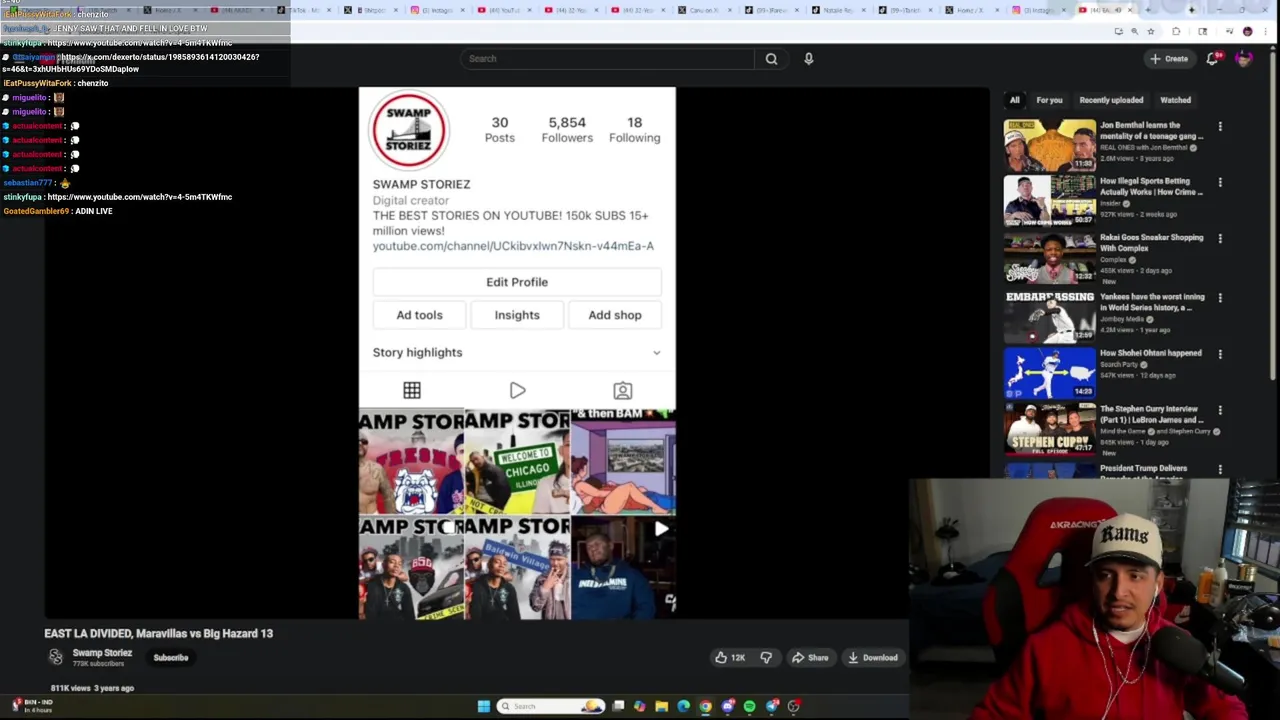Open Illegal Sports Betting video thumbnail
Image resolution: width=1280 pixels, height=720 pixels.
point(1050,201)
